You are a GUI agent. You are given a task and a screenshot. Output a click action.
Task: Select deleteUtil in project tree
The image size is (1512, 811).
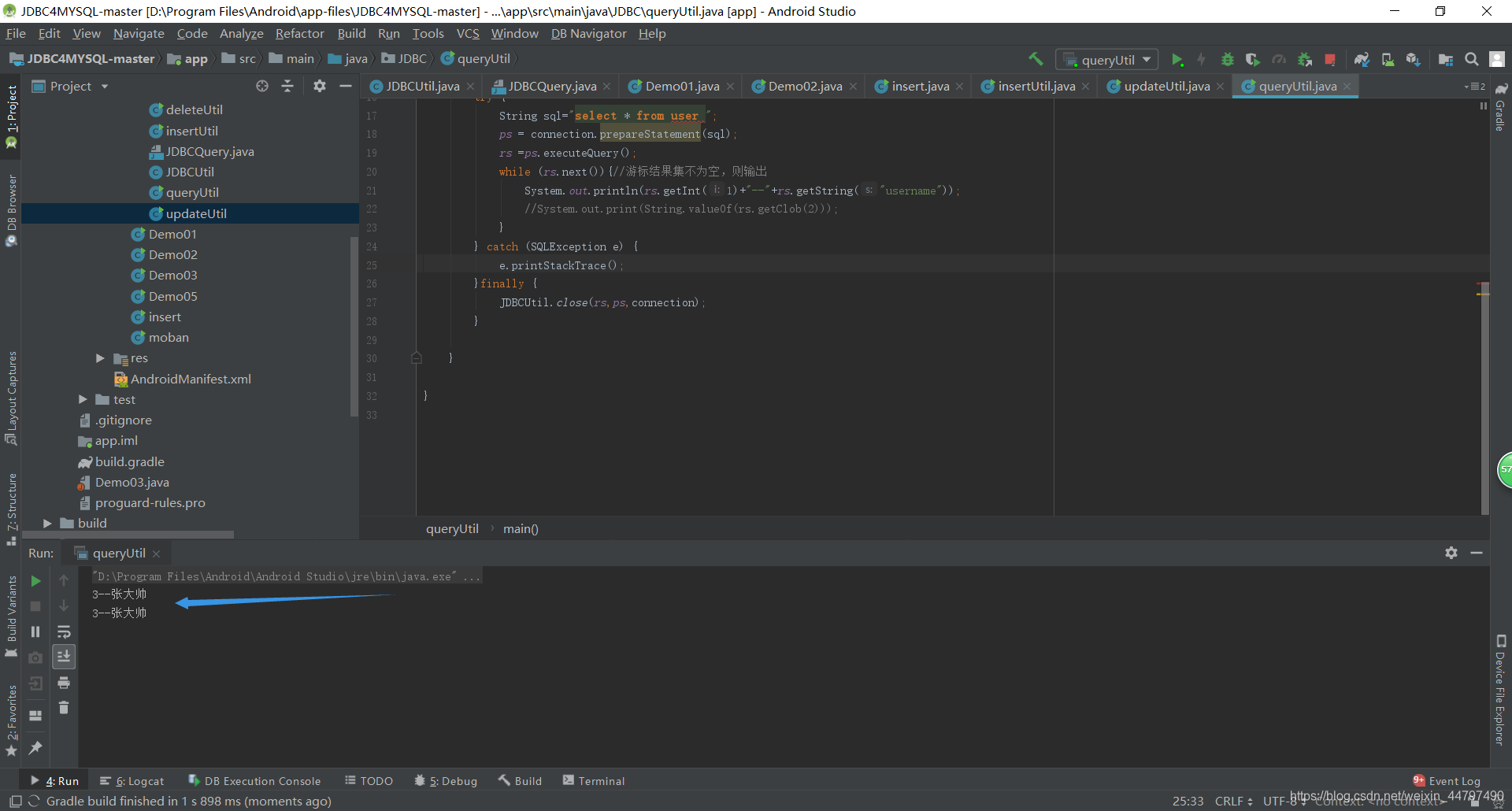tap(194, 109)
